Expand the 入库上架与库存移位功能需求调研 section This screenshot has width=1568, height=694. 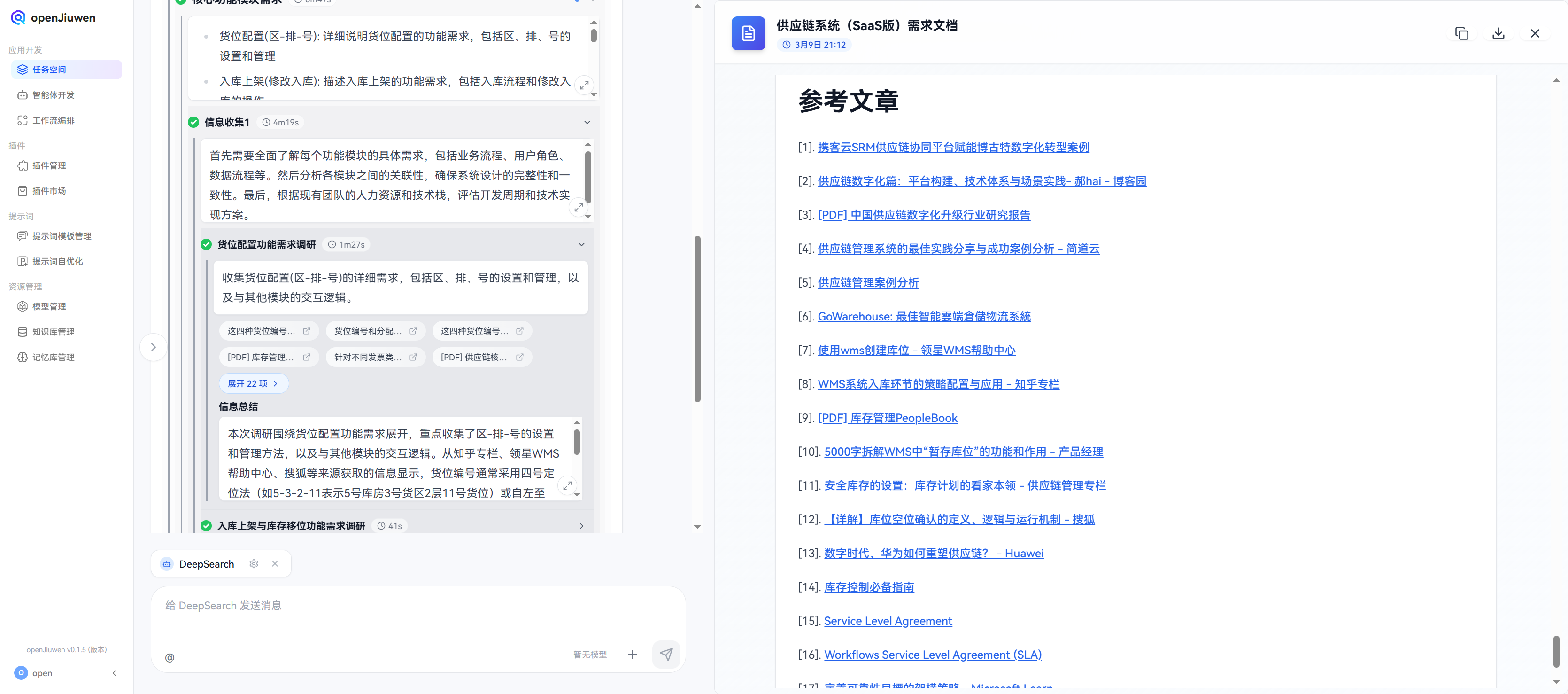(x=581, y=526)
